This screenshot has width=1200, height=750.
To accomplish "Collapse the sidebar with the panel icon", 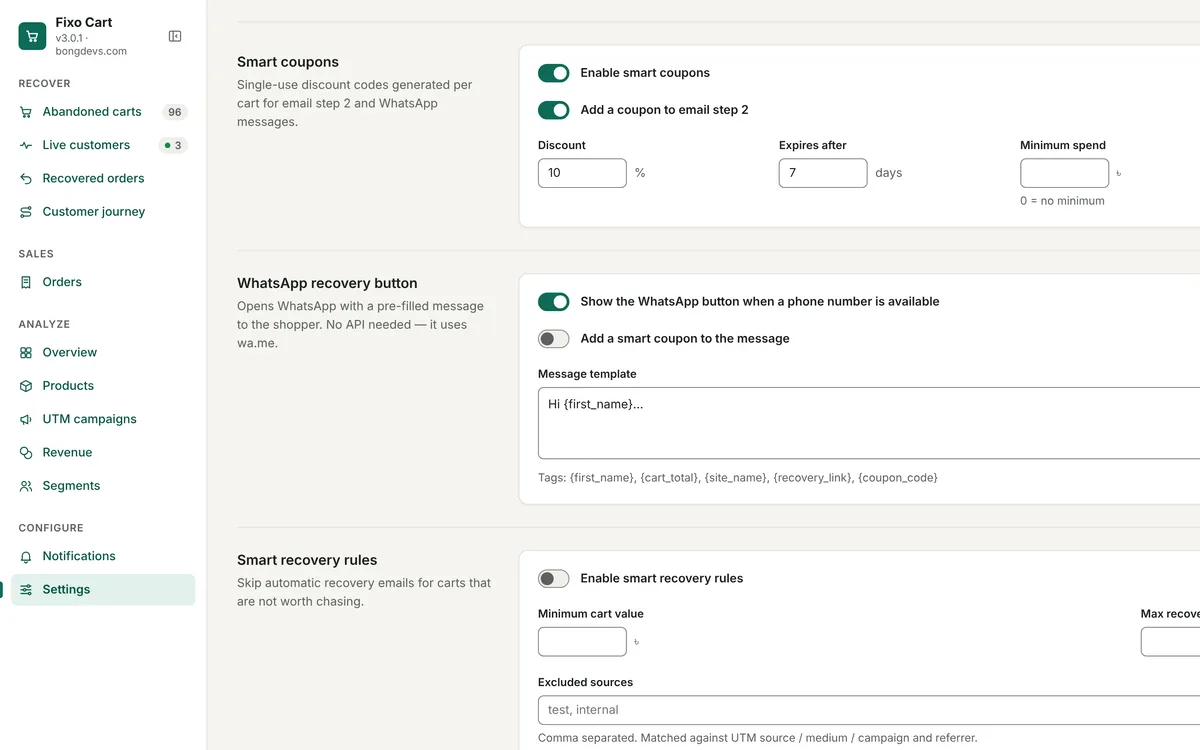I will (175, 36).
